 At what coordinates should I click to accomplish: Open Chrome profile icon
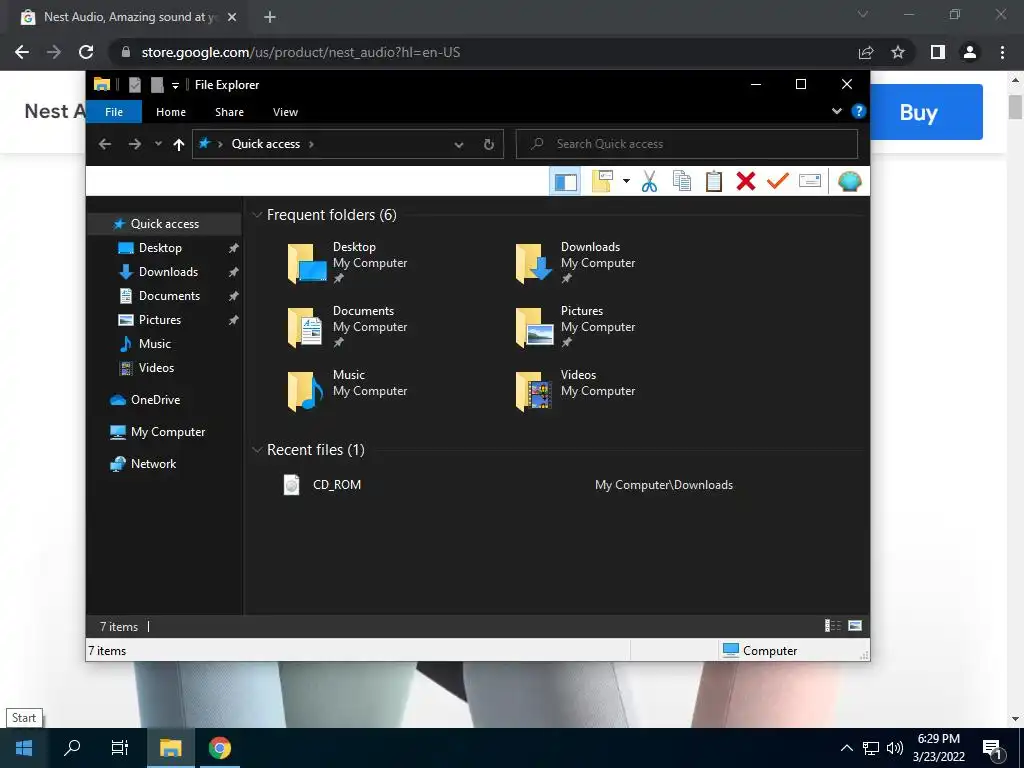point(970,52)
